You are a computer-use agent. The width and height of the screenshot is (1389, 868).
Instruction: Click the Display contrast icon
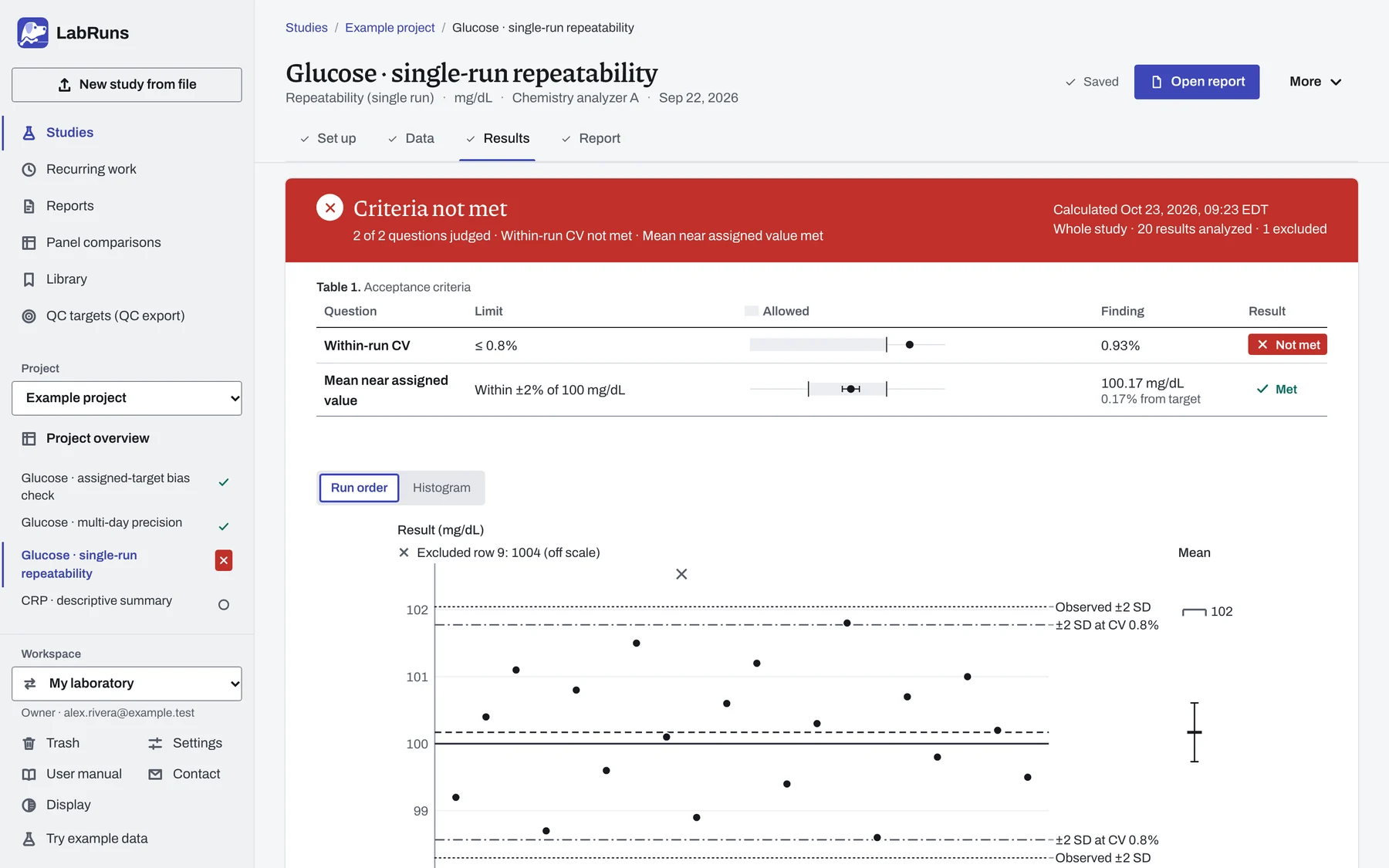click(x=29, y=806)
